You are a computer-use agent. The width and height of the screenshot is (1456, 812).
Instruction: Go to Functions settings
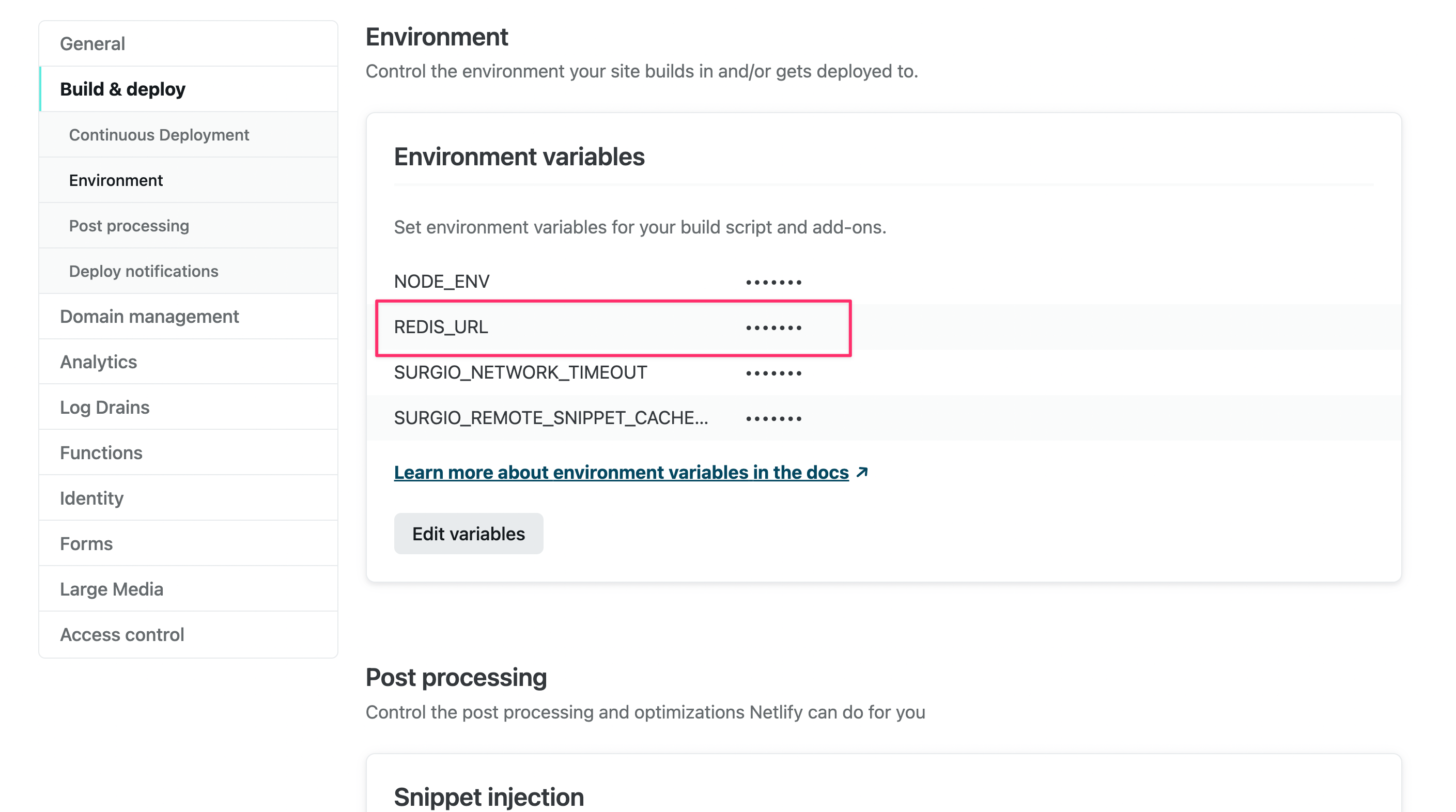tap(101, 452)
